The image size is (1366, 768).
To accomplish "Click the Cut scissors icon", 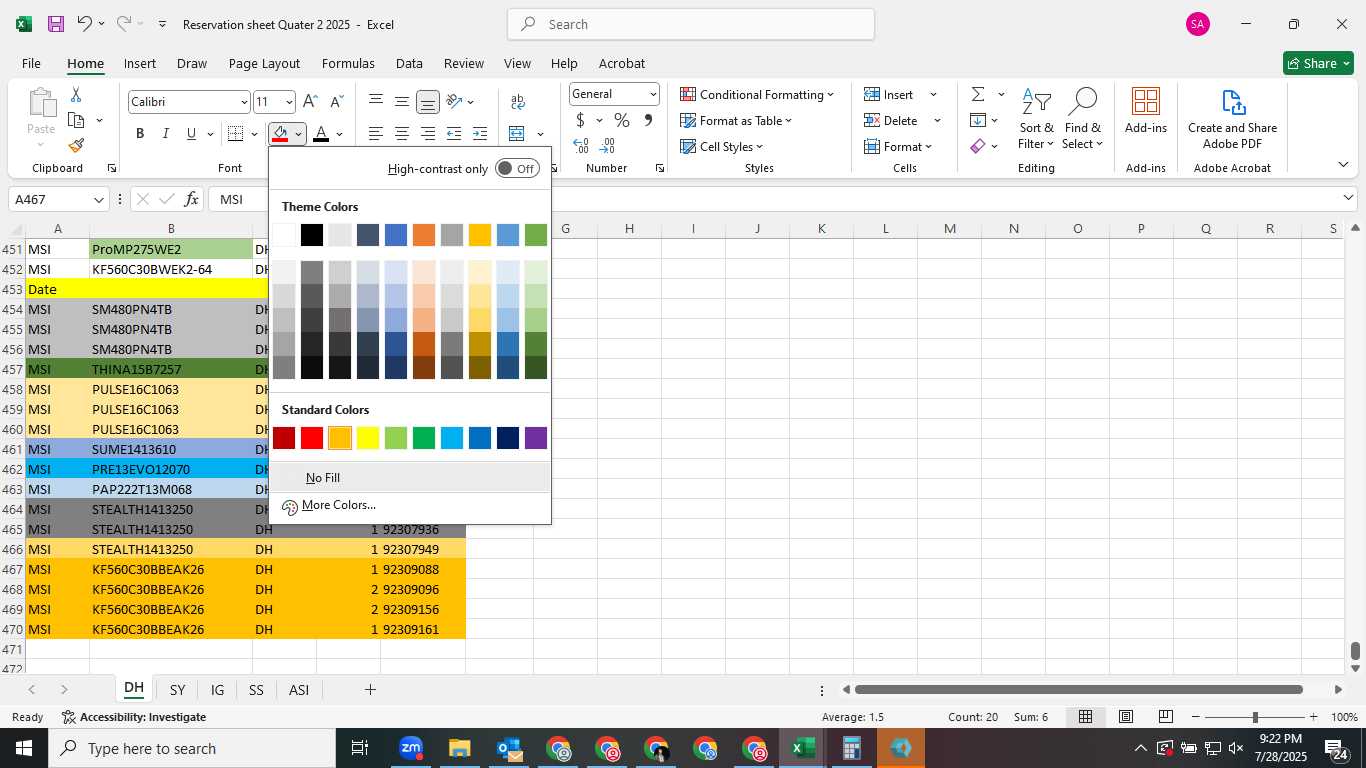I will [76, 94].
